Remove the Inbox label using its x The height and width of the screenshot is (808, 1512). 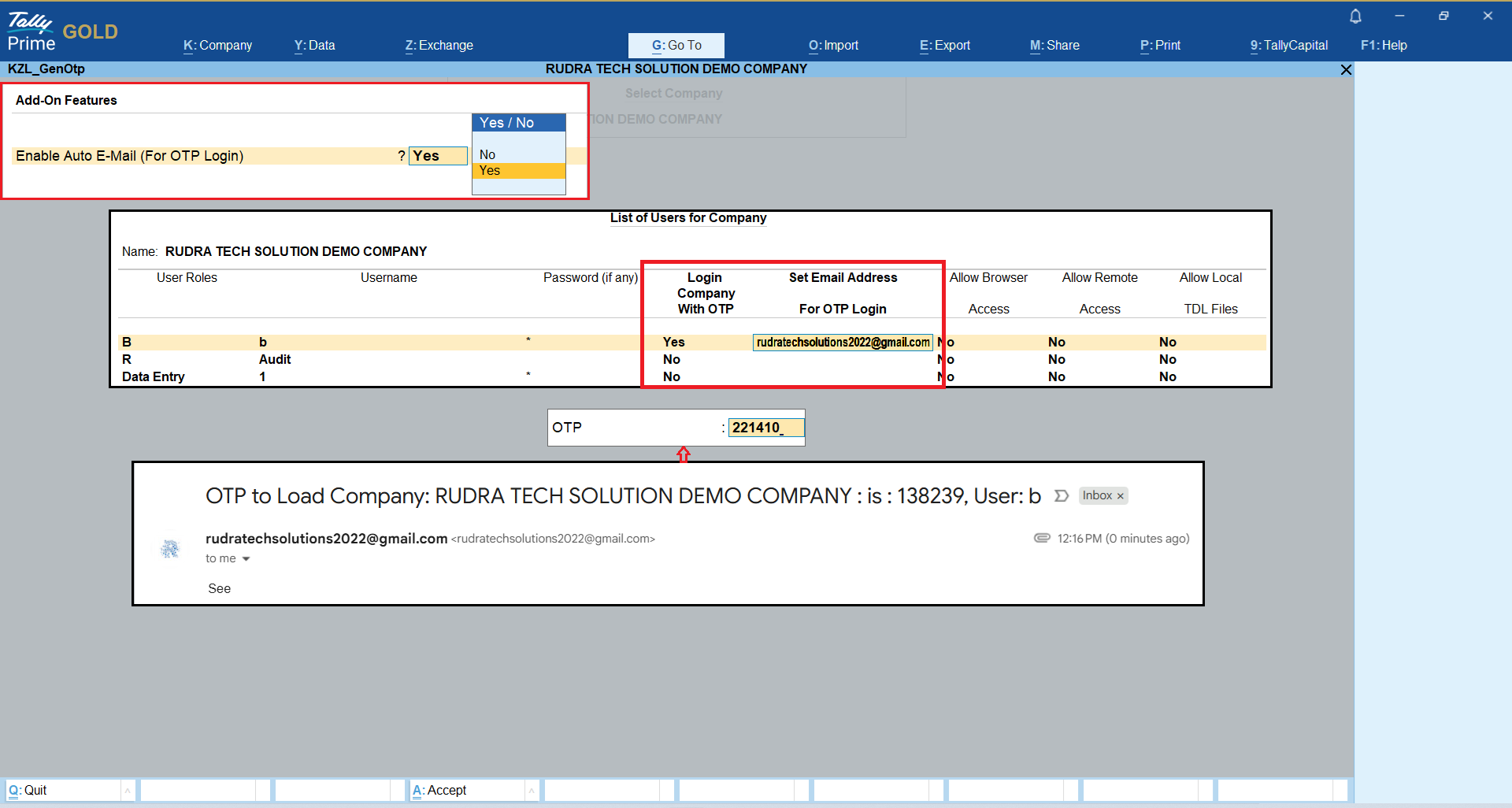tap(1120, 496)
